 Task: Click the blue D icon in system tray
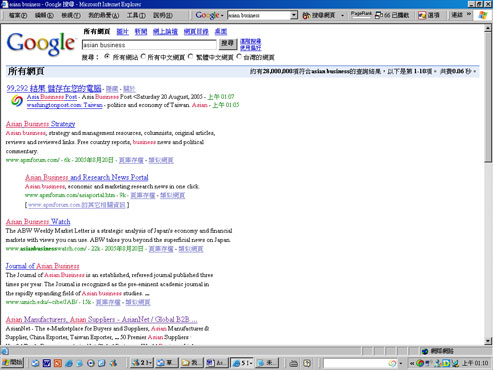pos(446,363)
